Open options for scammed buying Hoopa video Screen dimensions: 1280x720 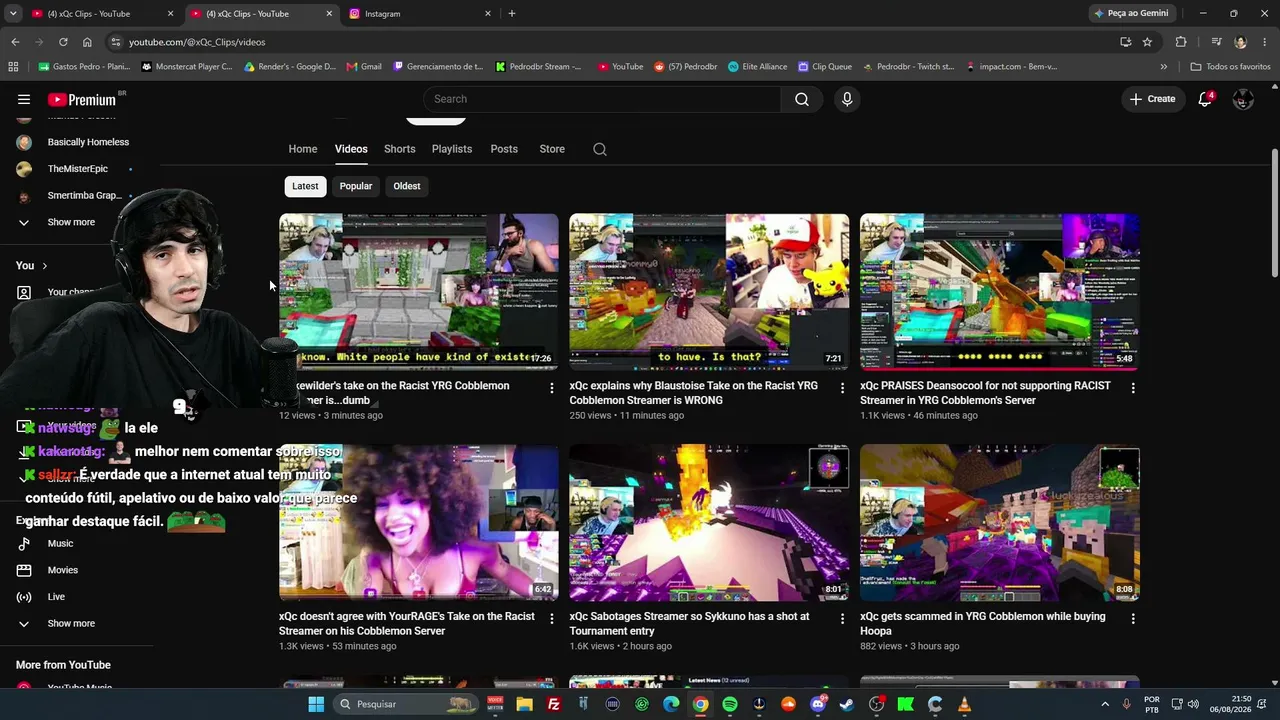(1133, 619)
